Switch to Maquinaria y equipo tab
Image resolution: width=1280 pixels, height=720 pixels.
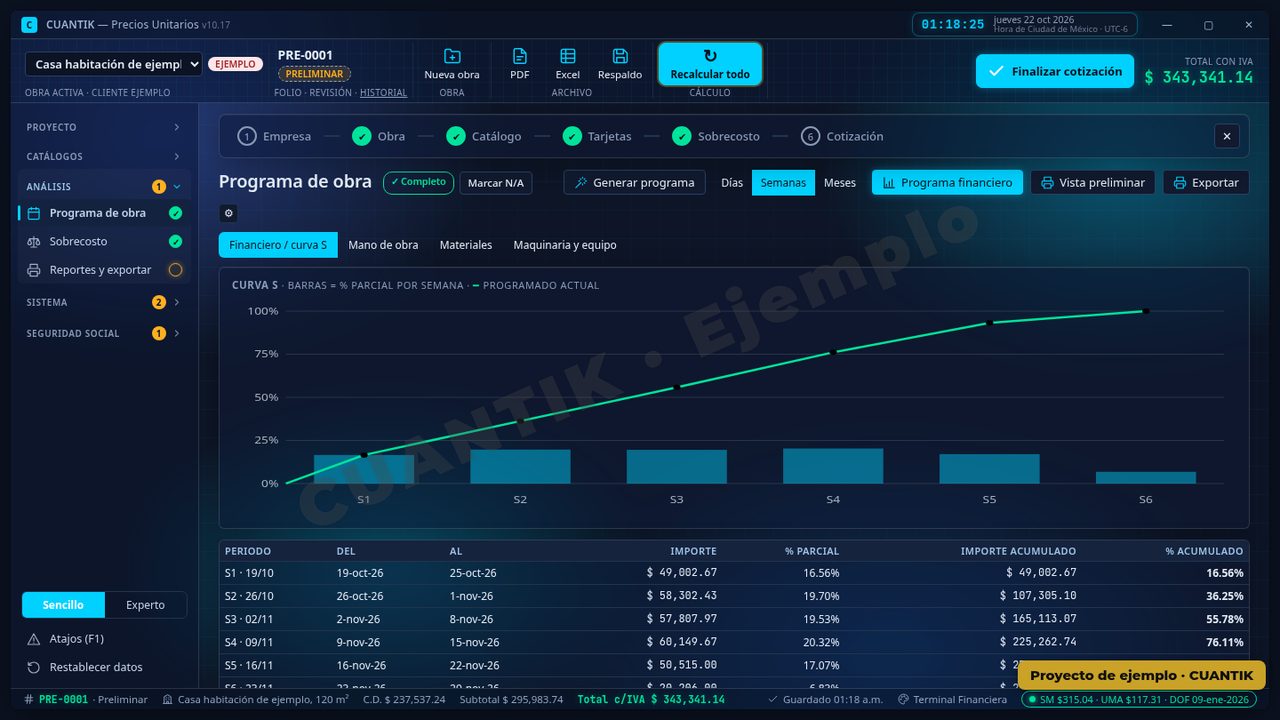[x=565, y=245]
